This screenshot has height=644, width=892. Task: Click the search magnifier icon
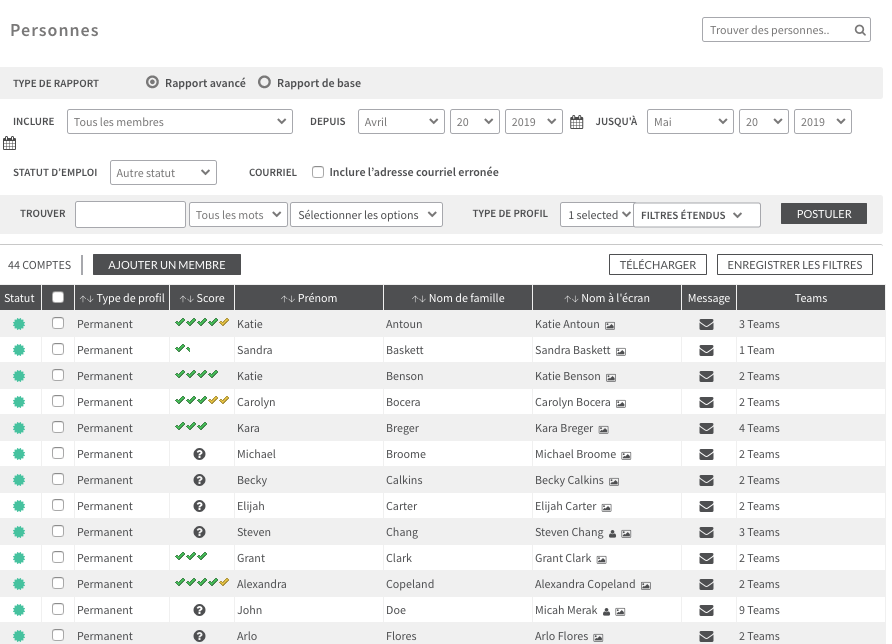(860, 30)
